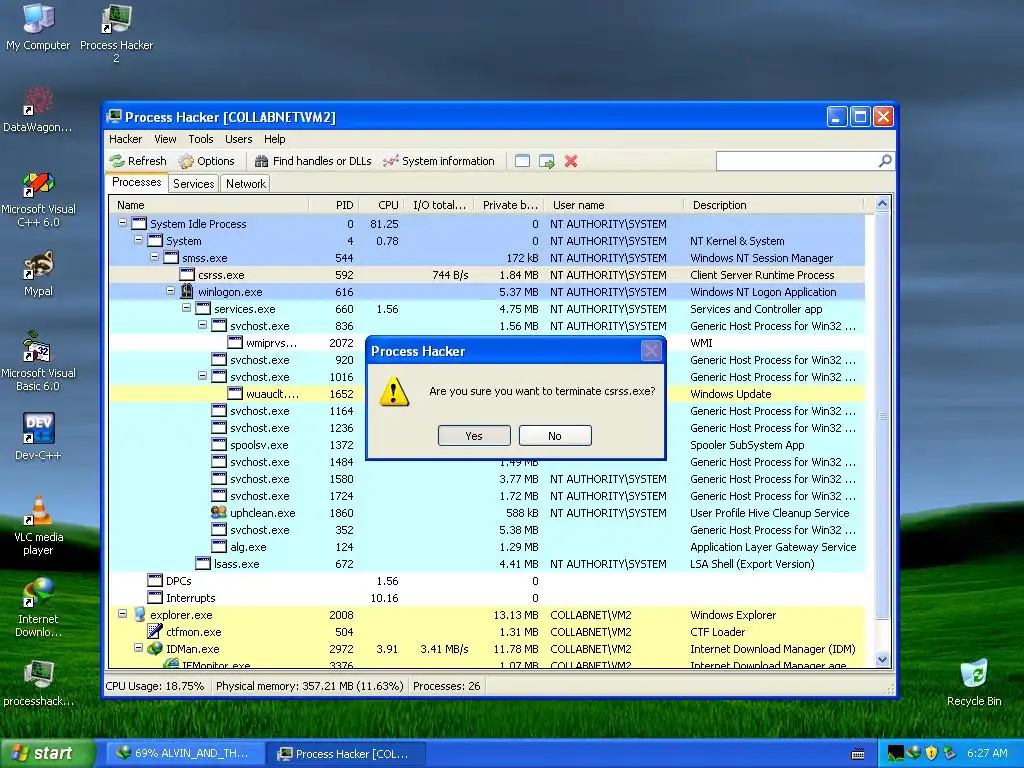Click No in the Process Hacker dialog
Viewport: 1024px width, 768px height.
click(555, 436)
